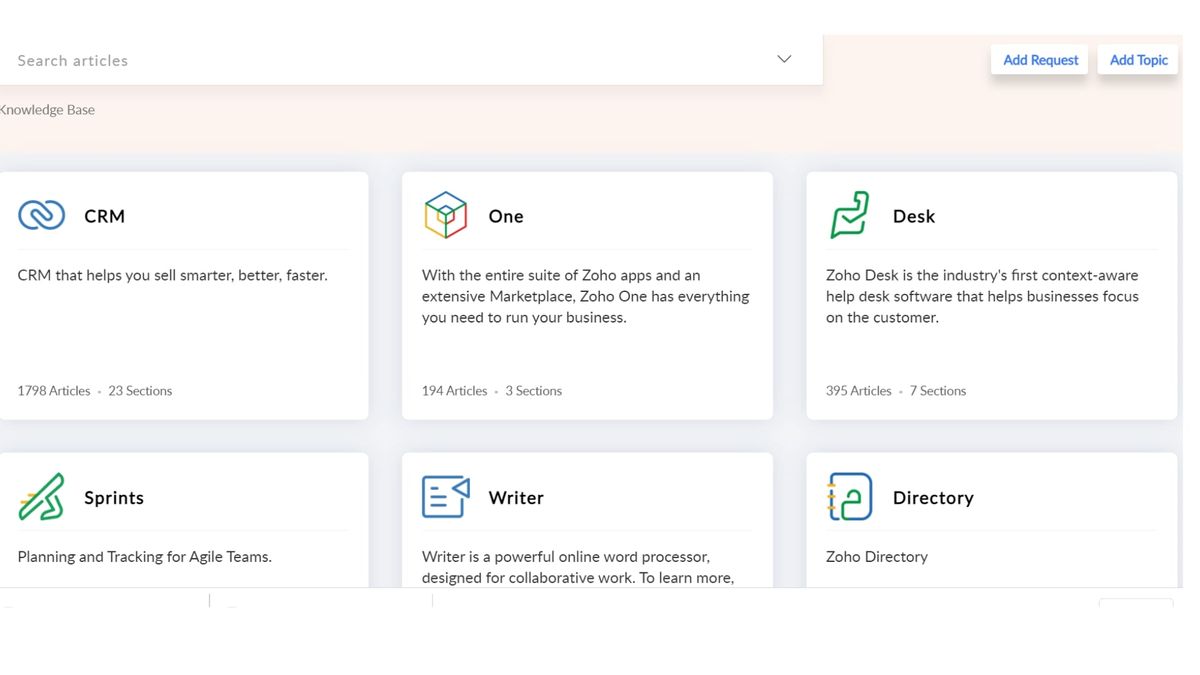Open the search scope dropdown chevron

pos(783,59)
